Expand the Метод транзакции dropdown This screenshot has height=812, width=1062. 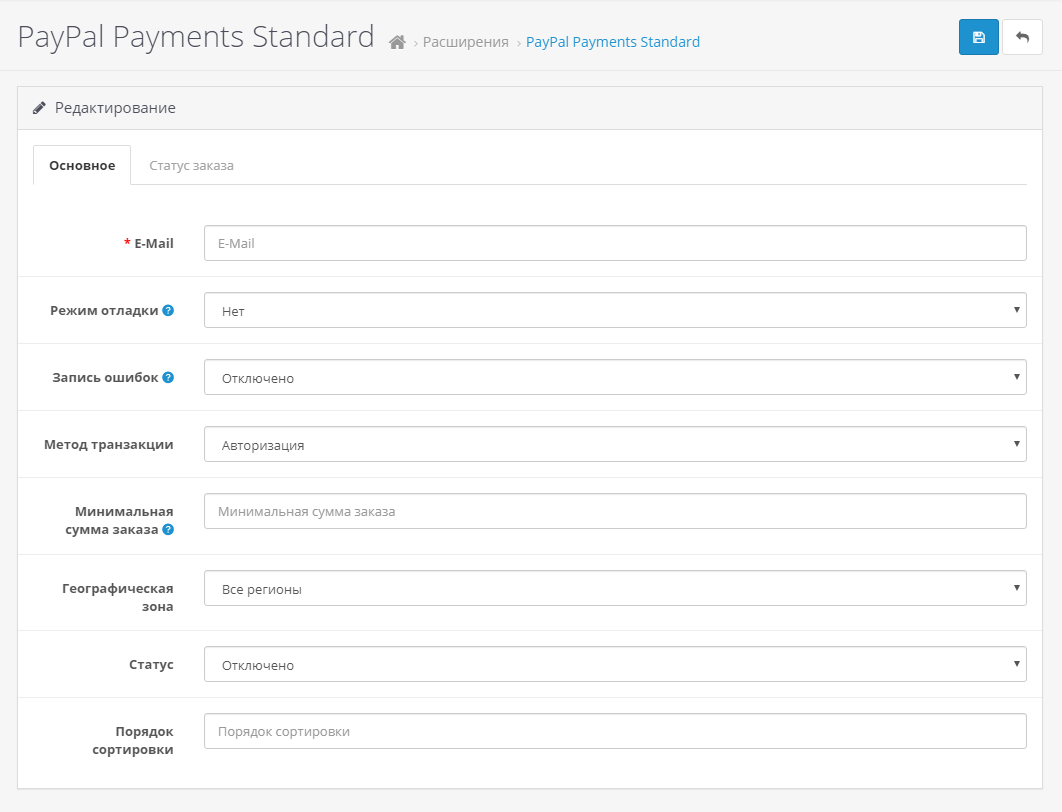pyautogui.click(x=615, y=444)
